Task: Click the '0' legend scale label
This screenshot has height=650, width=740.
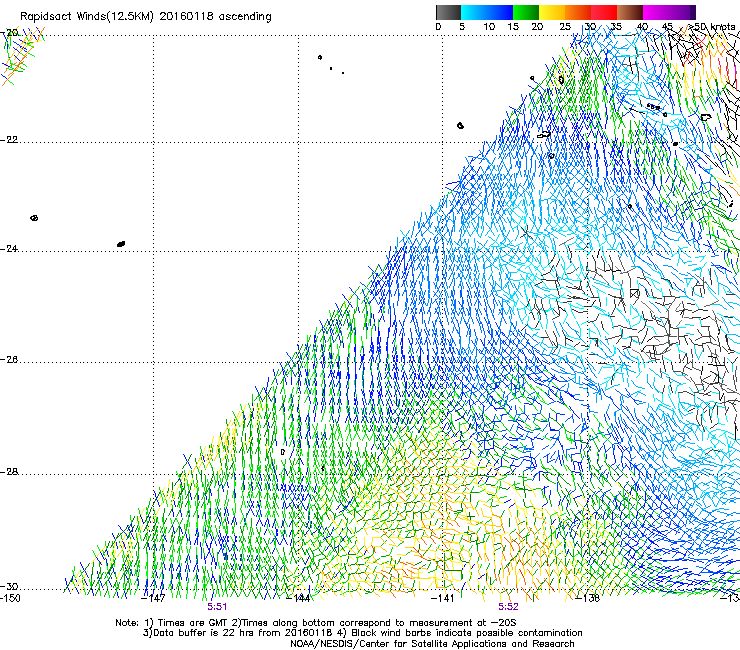Action: (438, 27)
